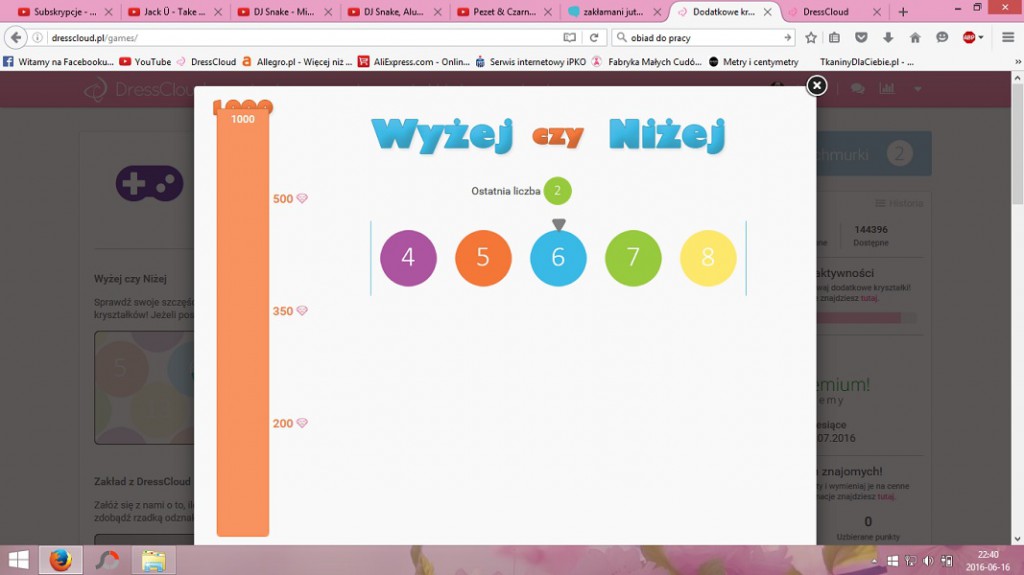The width and height of the screenshot is (1024, 575).
Task: Open the AliExpress.com bookmark
Action: point(414,62)
